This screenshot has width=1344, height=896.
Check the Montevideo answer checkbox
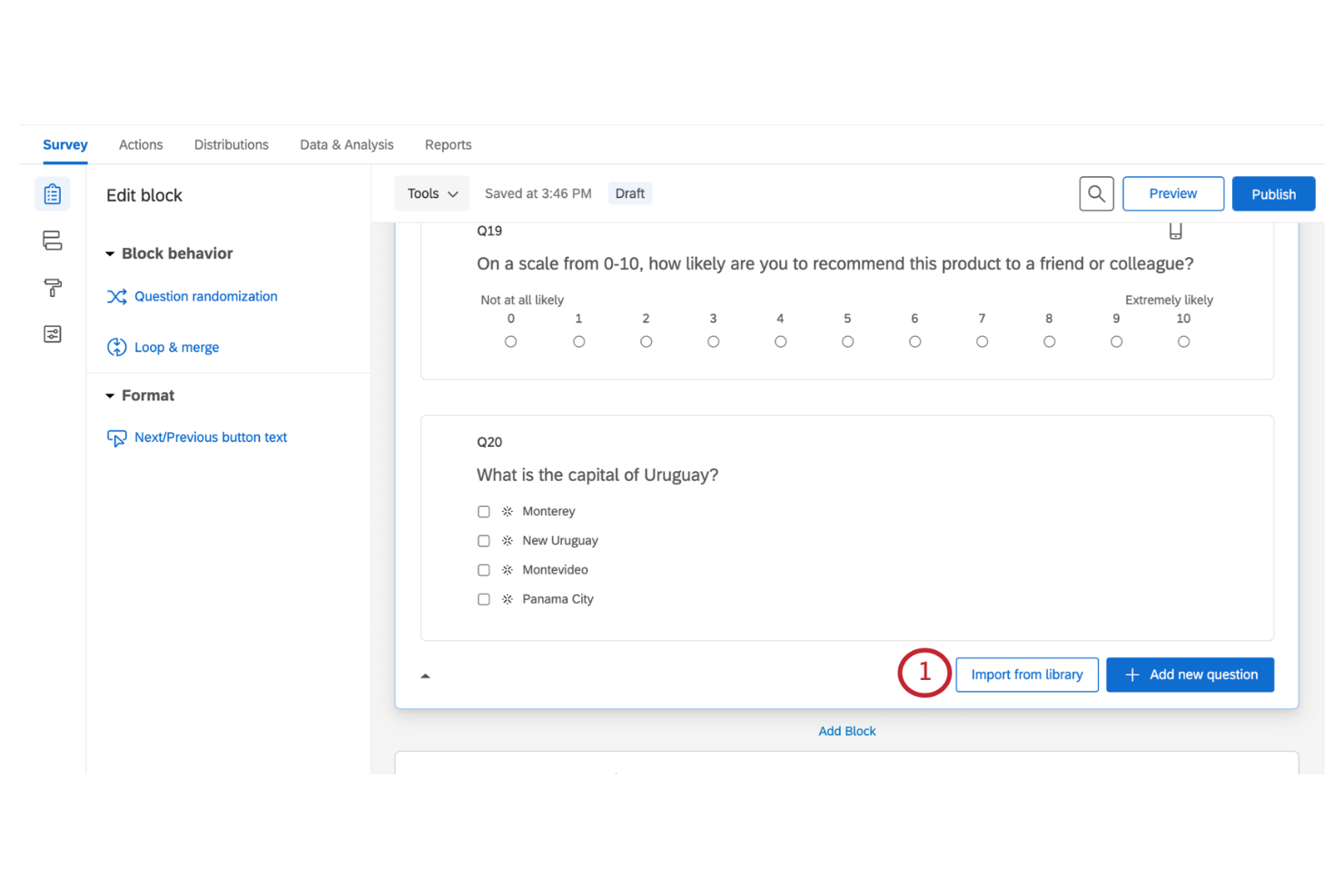click(x=483, y=569)
